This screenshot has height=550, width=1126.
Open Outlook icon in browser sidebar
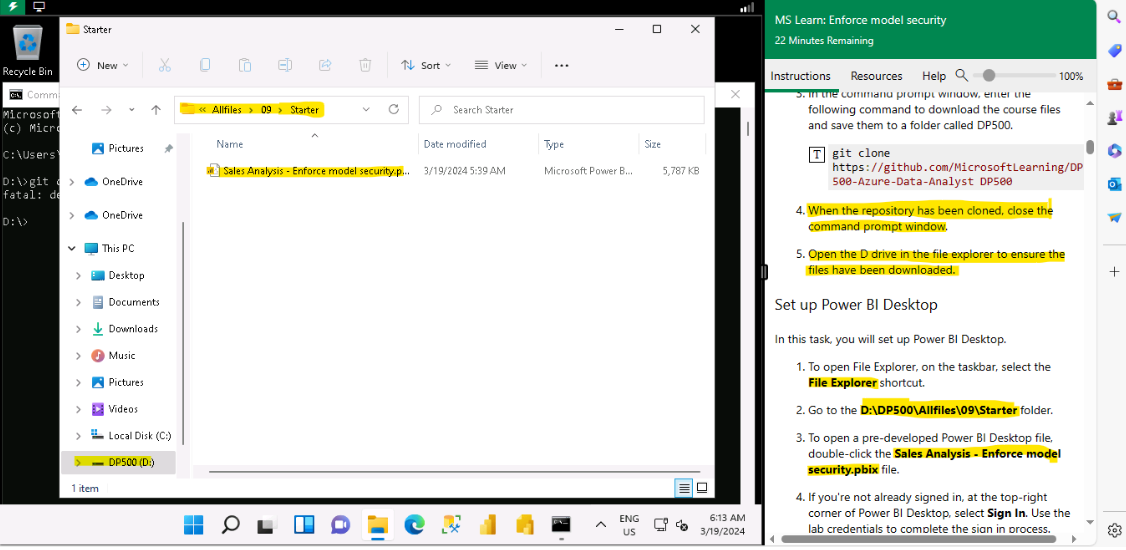coord(1115,184)
